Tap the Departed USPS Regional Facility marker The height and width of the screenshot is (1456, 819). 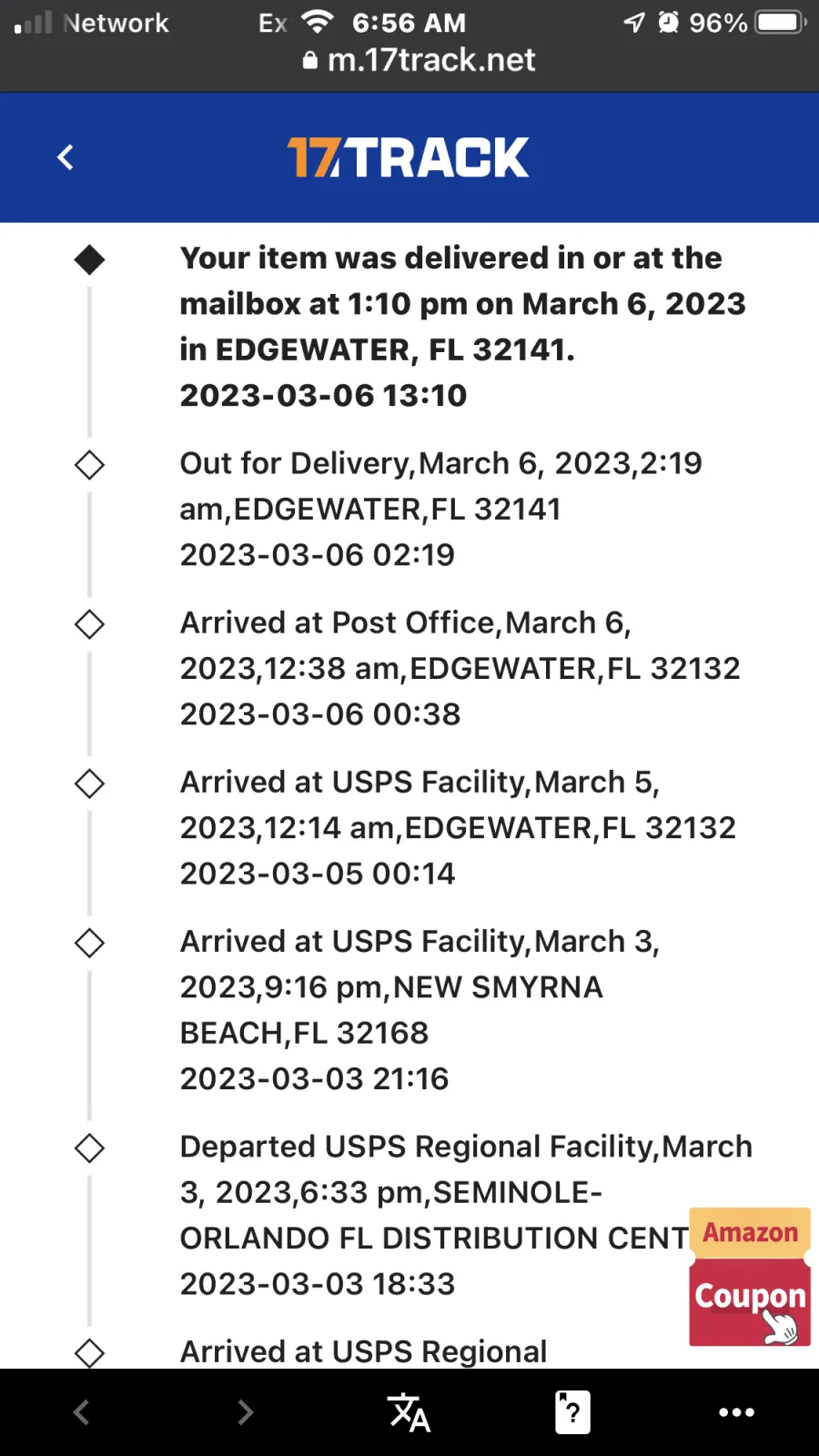click(89, 1148)
